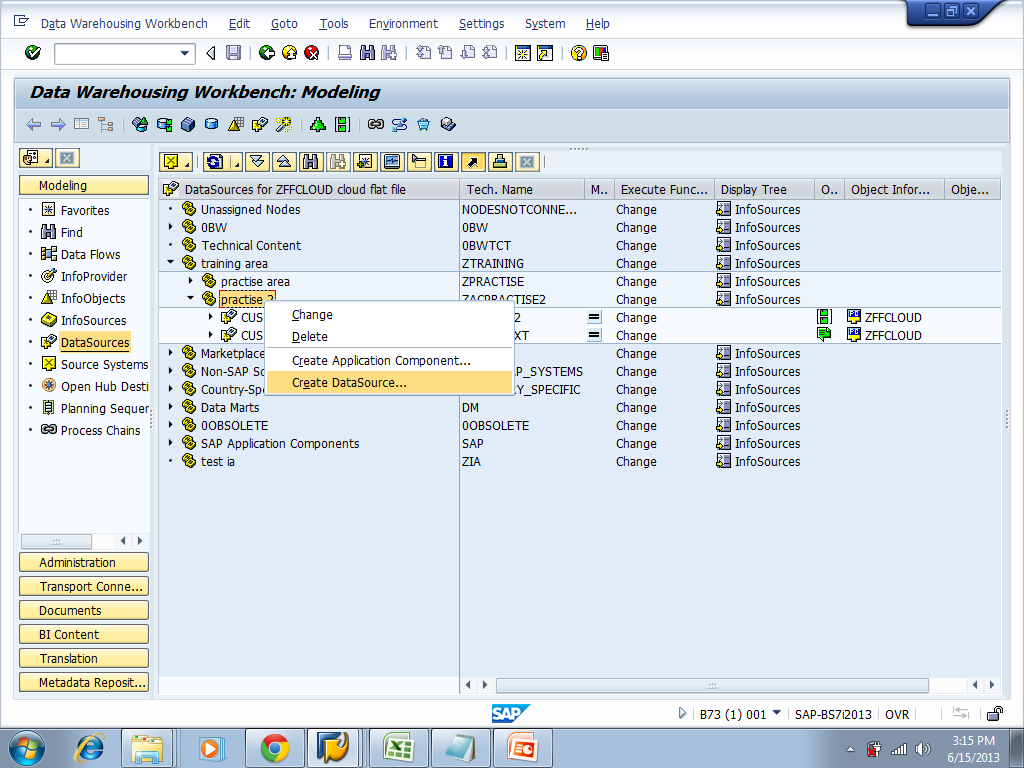
Task: Click the BI Content panel button
Action: [x=83, y=633]
